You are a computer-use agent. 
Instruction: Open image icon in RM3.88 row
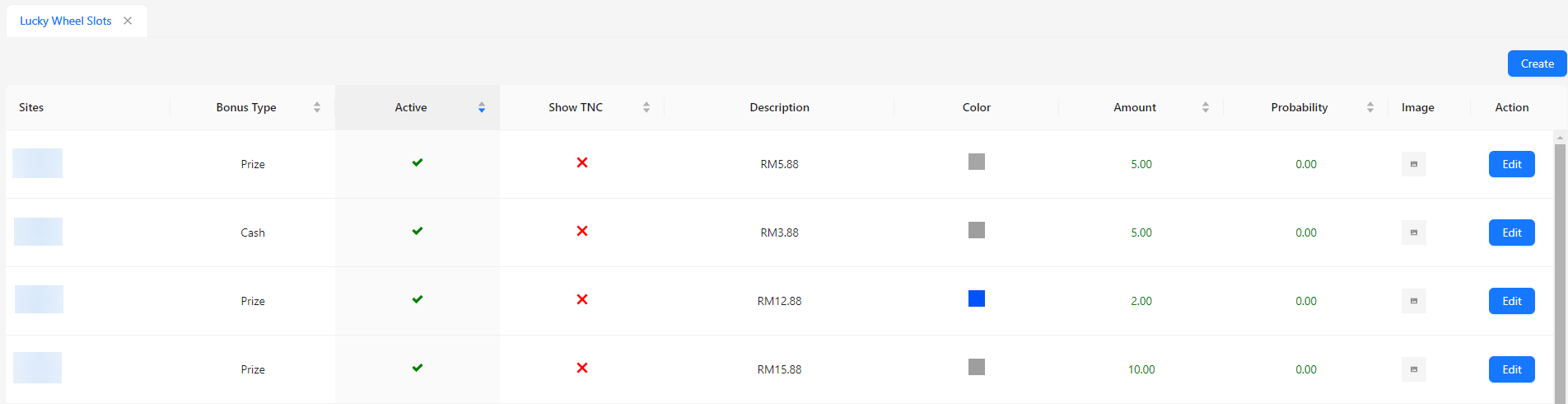point(1413,233)
